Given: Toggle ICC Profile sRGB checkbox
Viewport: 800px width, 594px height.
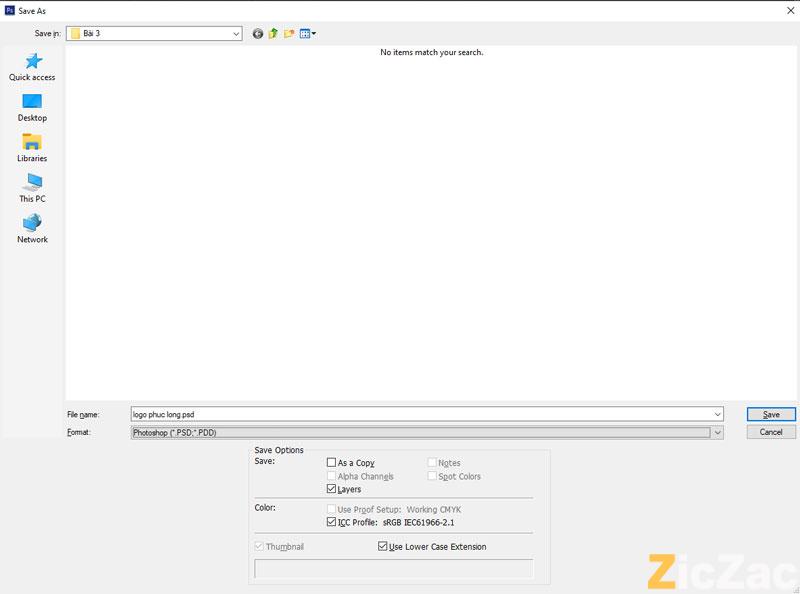Looking at the screenshot, I should pos(332,522).
